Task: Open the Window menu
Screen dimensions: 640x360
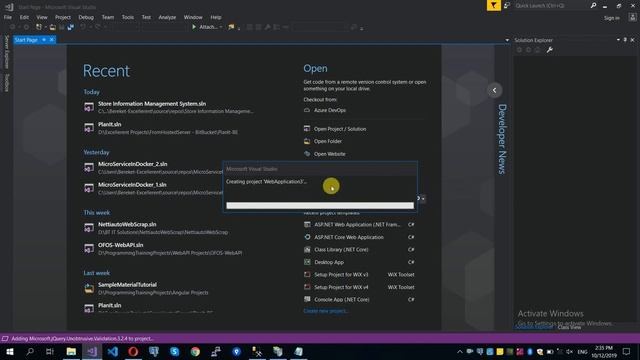Action: tap(193, 17)
